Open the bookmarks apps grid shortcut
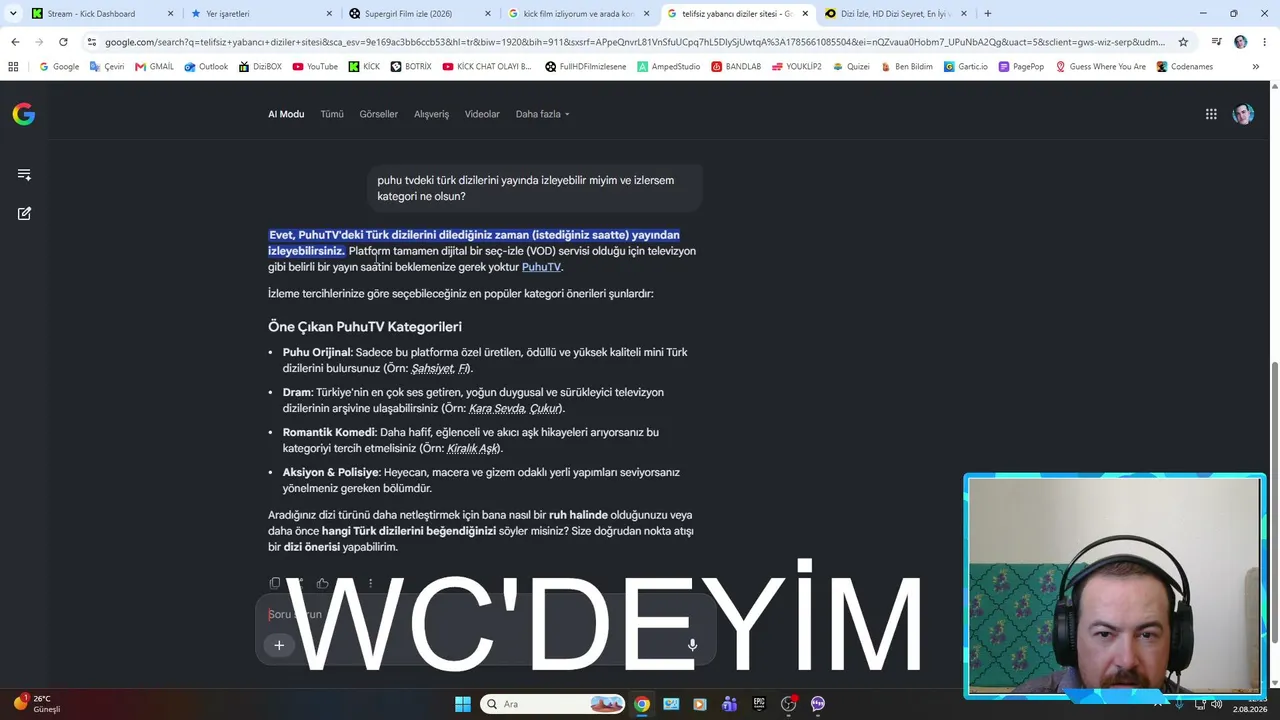Viewport: 1280px width, 720px height. click(x=13, y=67)
